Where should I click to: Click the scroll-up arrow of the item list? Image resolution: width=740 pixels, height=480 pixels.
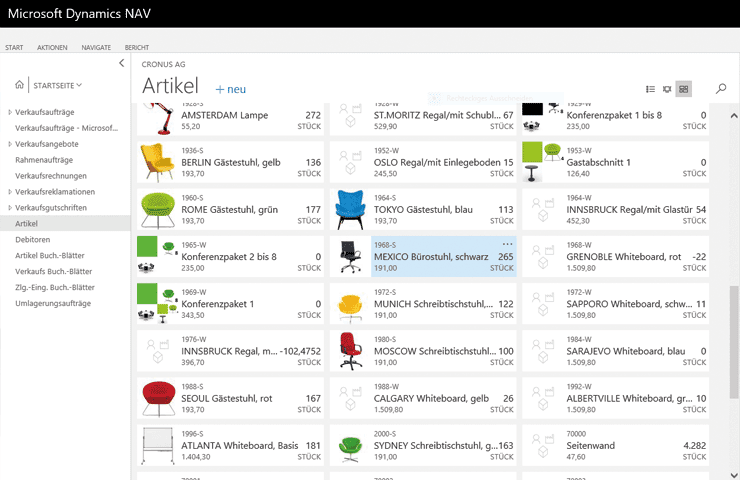(734, 107)
